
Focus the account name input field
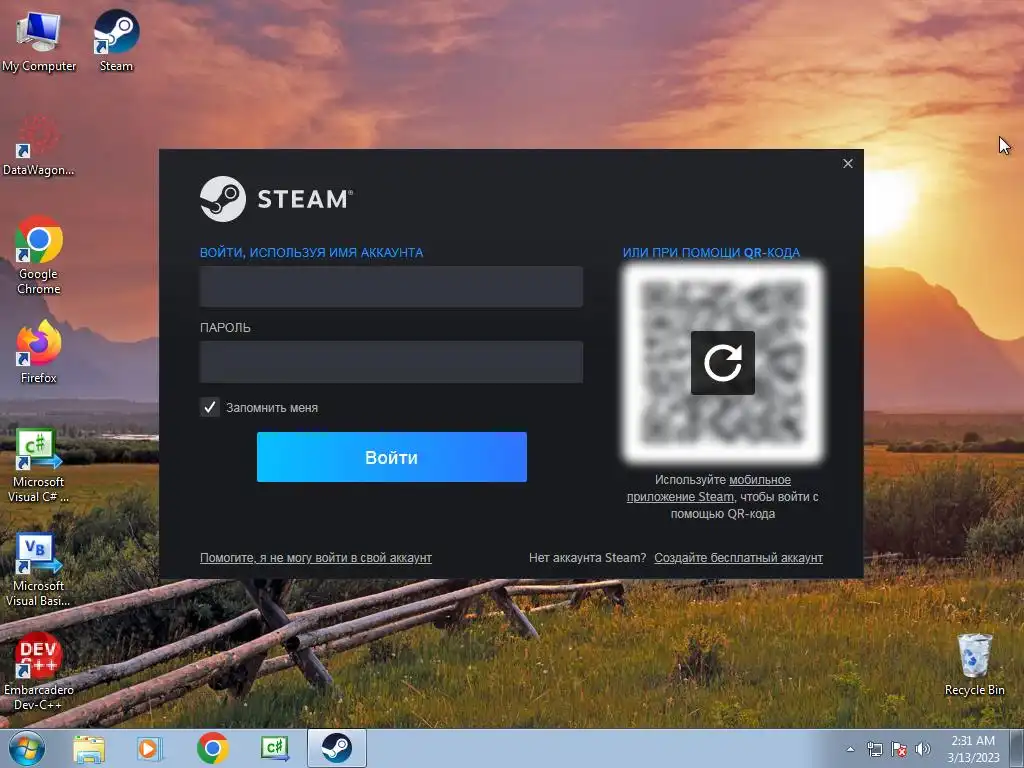coord(391,287)
